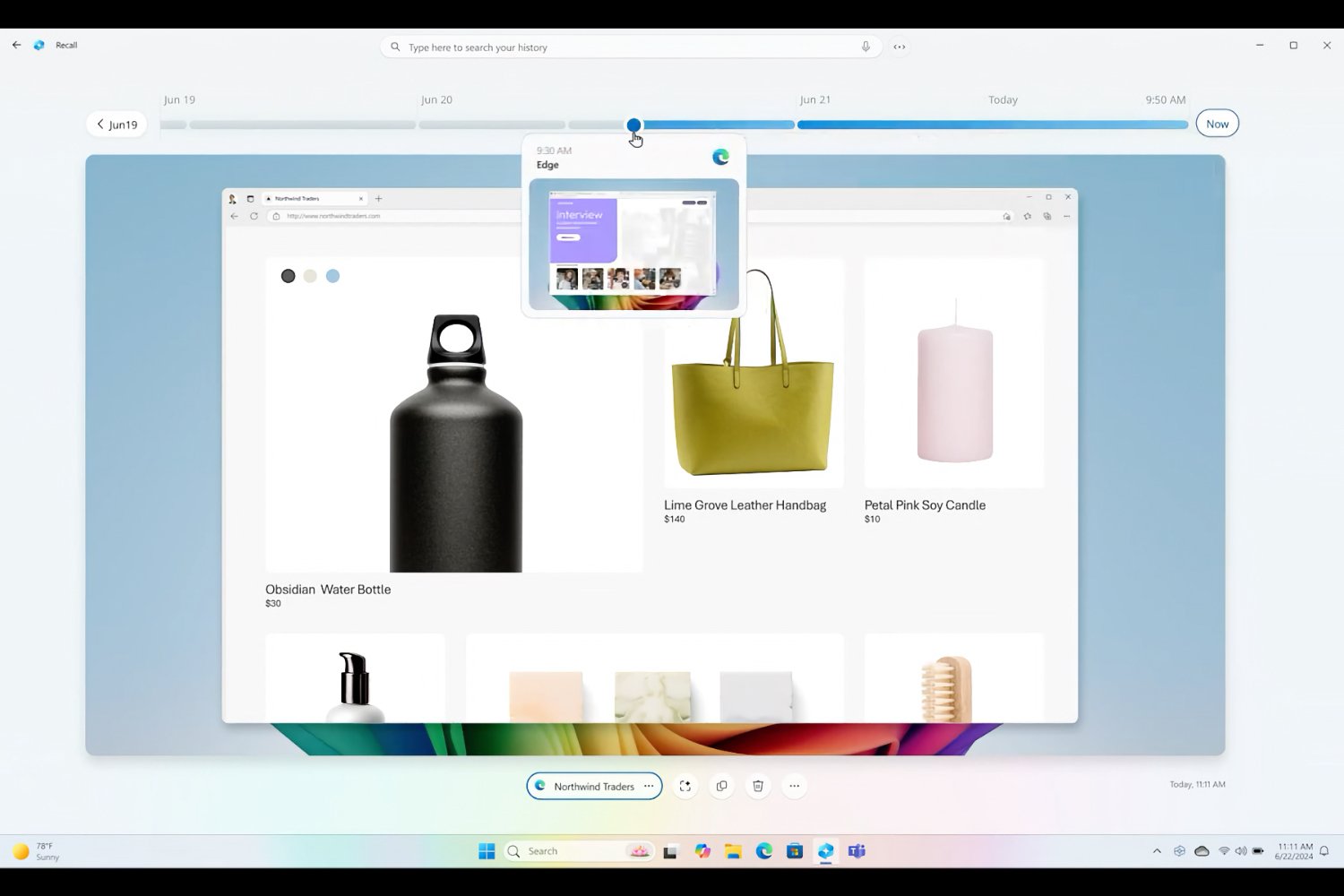Select the black color swatch

pyautogui.click(x=288, y=276)
